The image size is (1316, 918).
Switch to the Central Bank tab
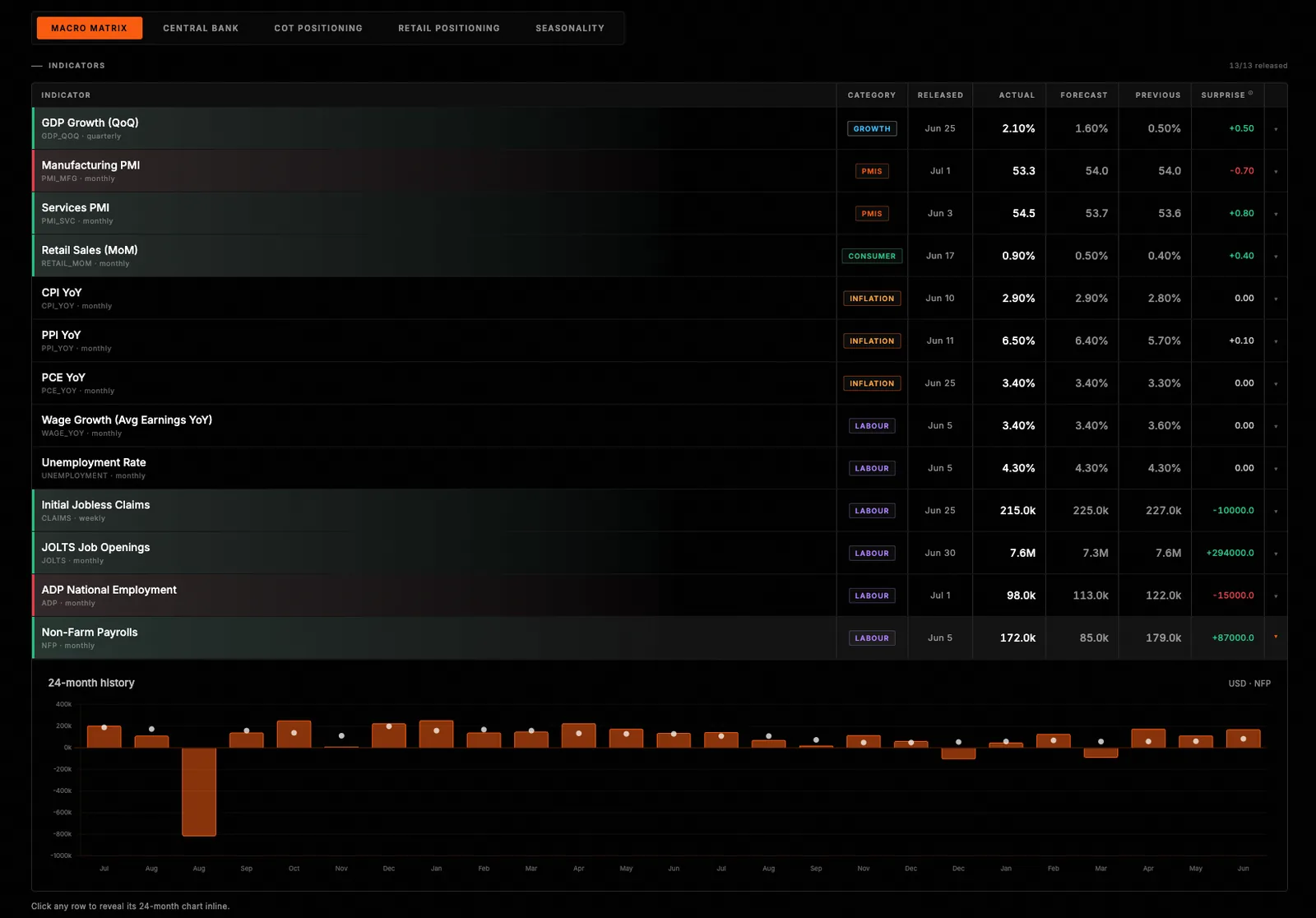click(201, 28)
